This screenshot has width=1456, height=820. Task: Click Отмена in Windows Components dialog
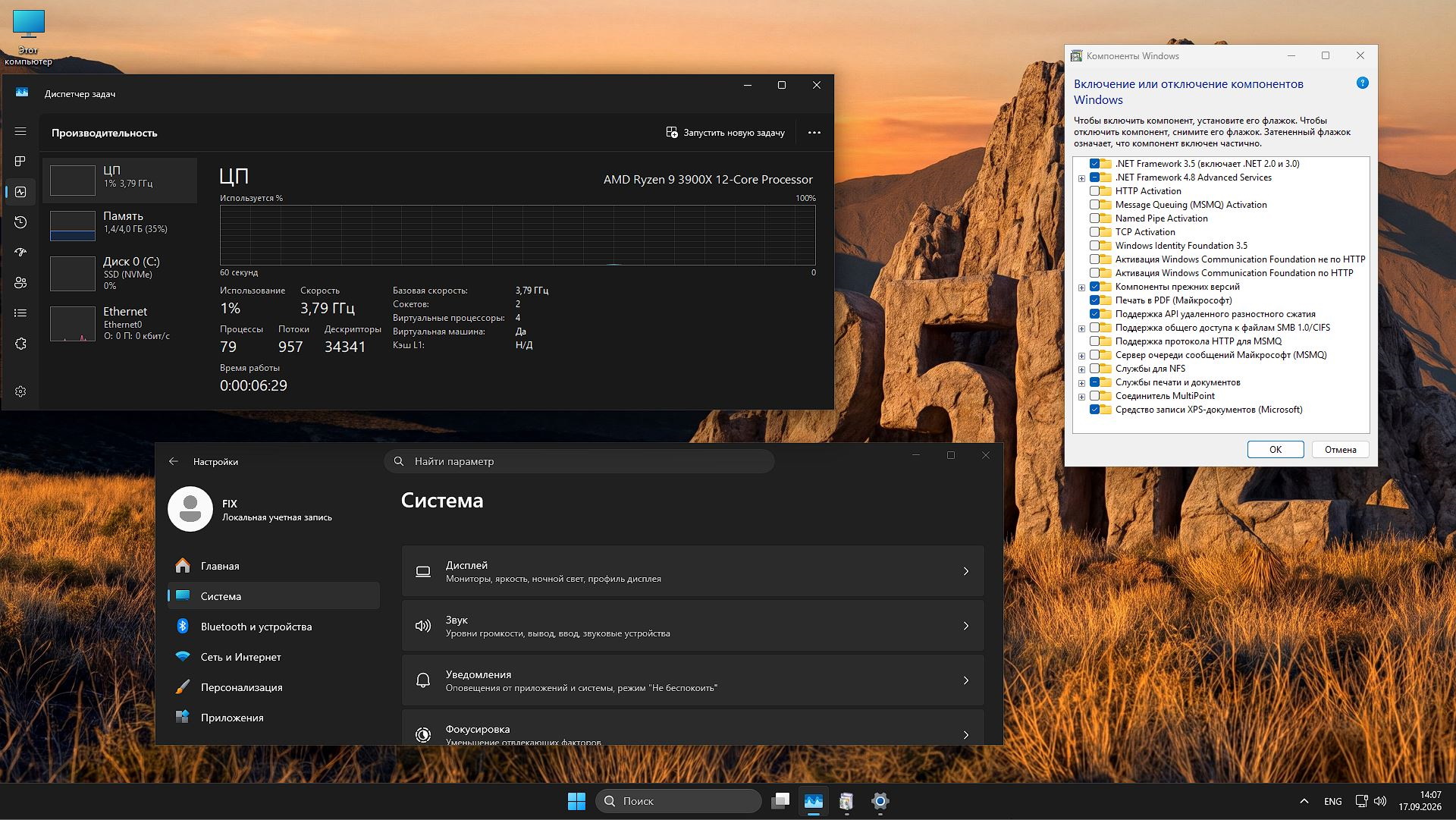(x=1340, y=450)
